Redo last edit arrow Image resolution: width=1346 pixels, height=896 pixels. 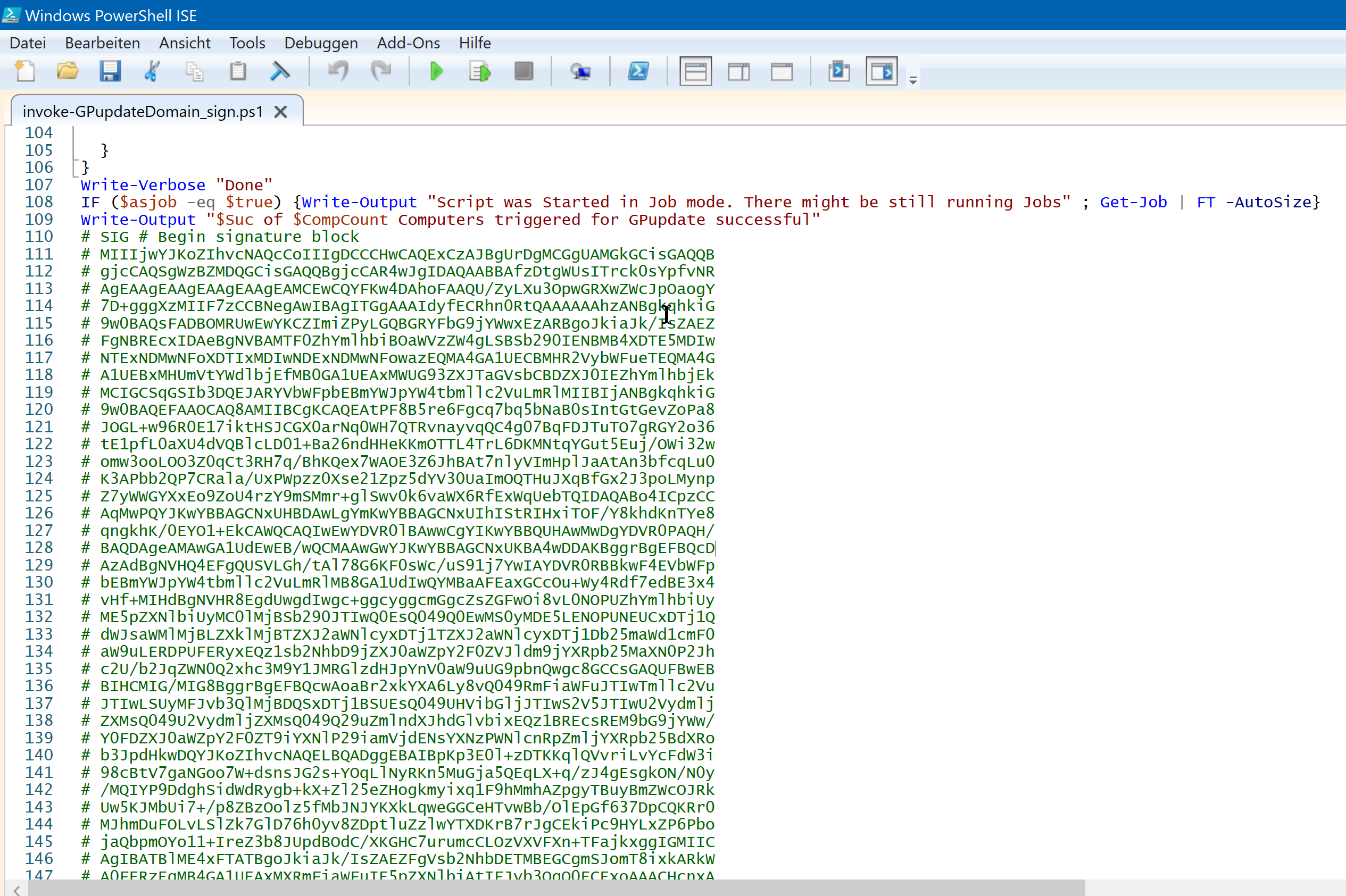click(380, 71)
